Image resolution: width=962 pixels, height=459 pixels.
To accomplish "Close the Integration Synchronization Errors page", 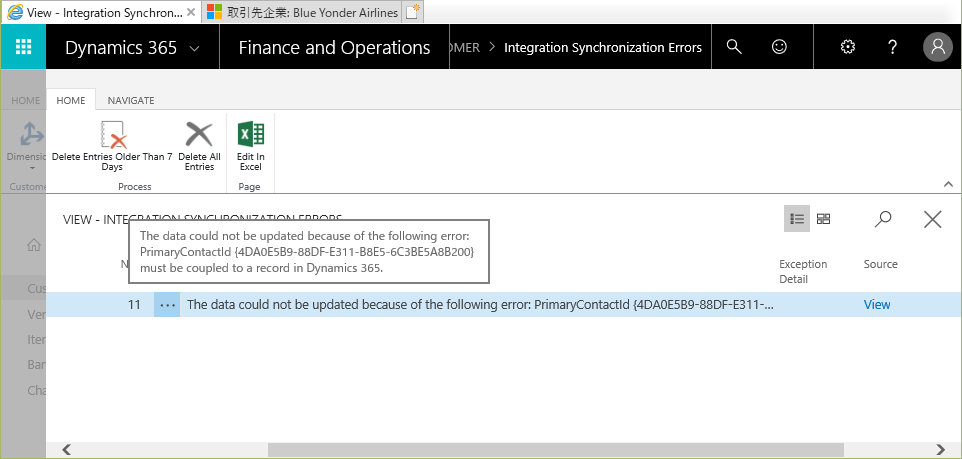I will coord(933,219).
